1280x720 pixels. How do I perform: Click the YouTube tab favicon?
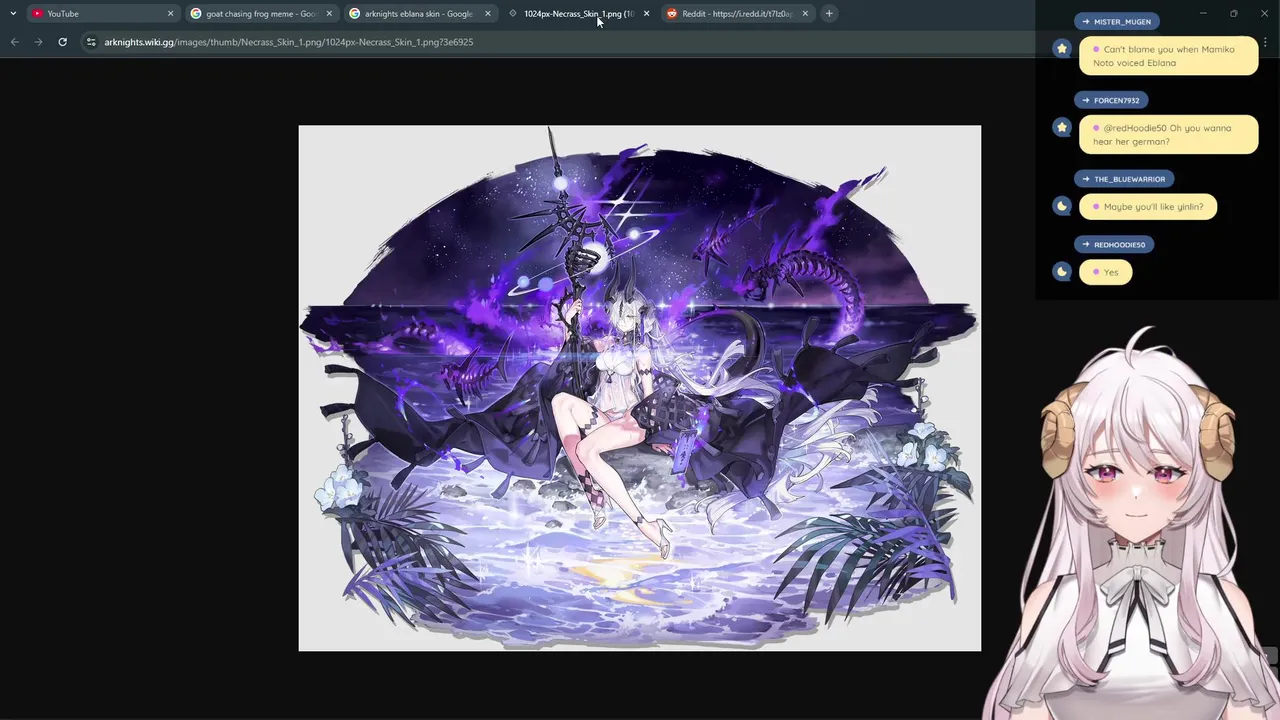click(x=37, y=13)
